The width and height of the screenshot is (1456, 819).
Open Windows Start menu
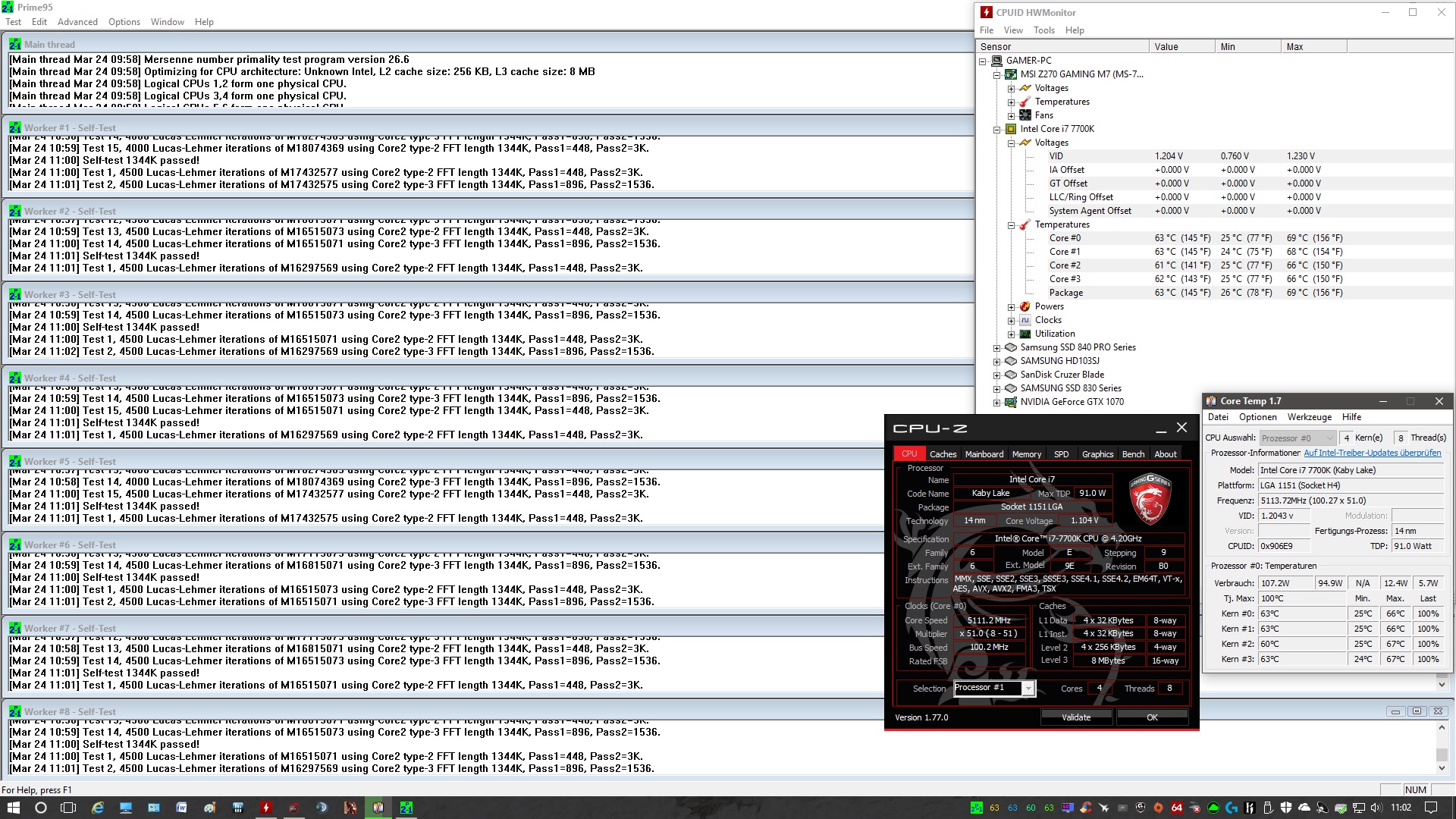(13, 808)
